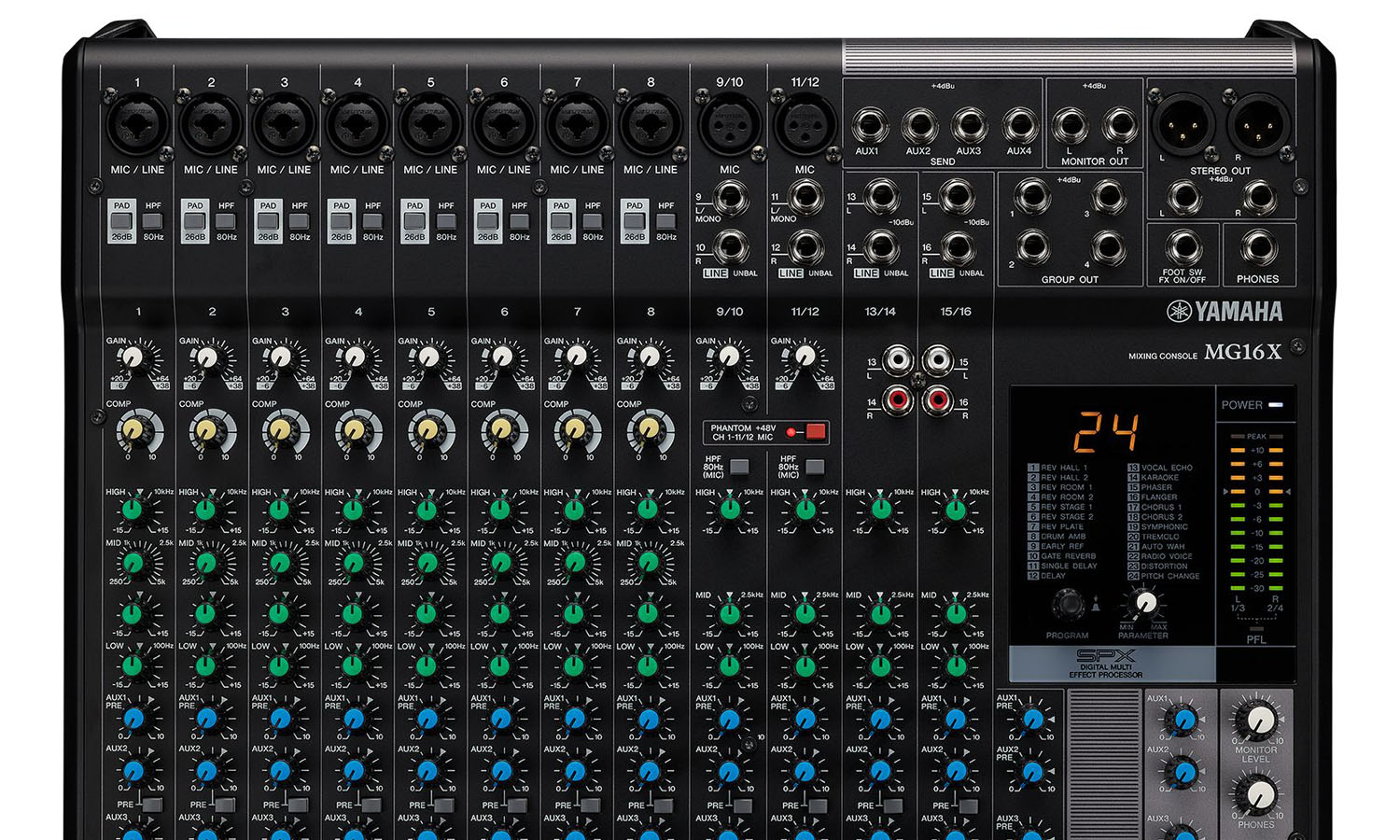Click the 11/12 MIC XLR input

click(x=805, y=126)
